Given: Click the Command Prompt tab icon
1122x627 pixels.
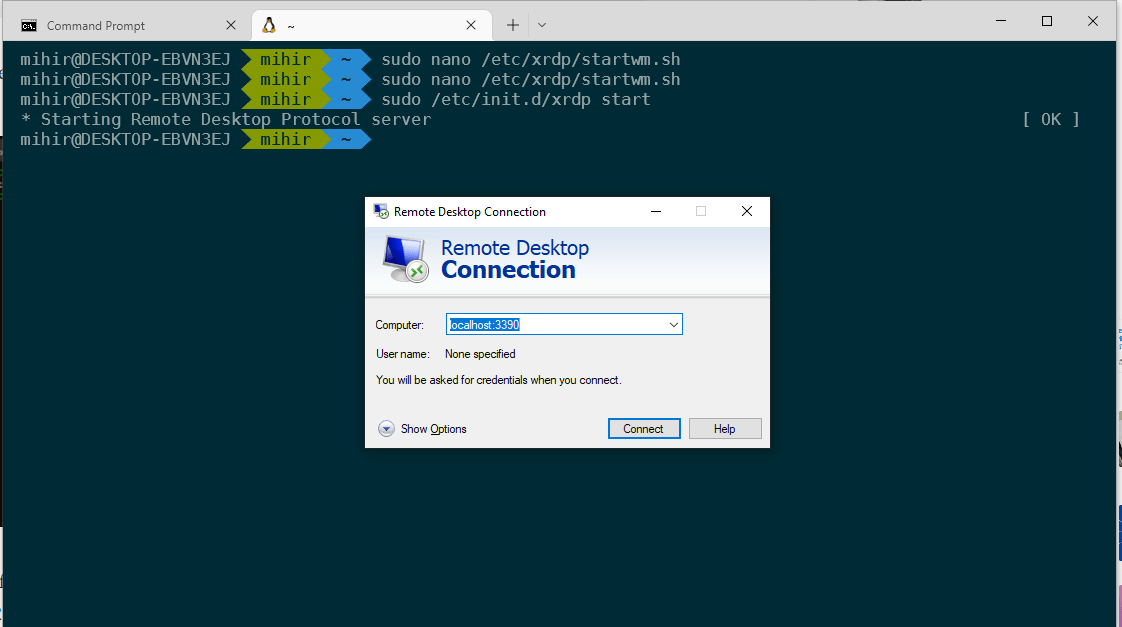Looking at the screenshot, I should click(x=29, y=26).
